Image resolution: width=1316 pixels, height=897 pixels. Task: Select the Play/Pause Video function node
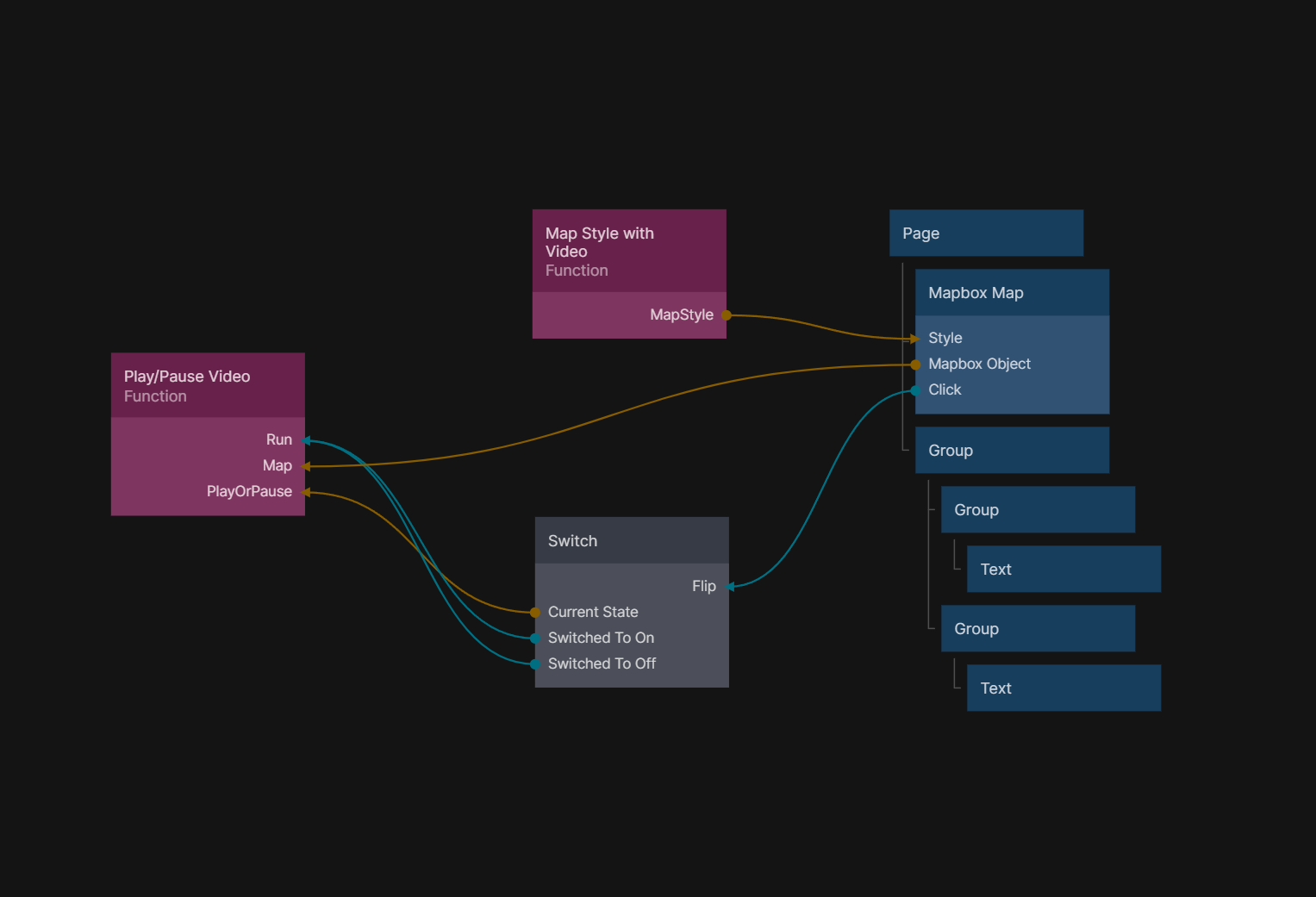(x=208, y=385)
